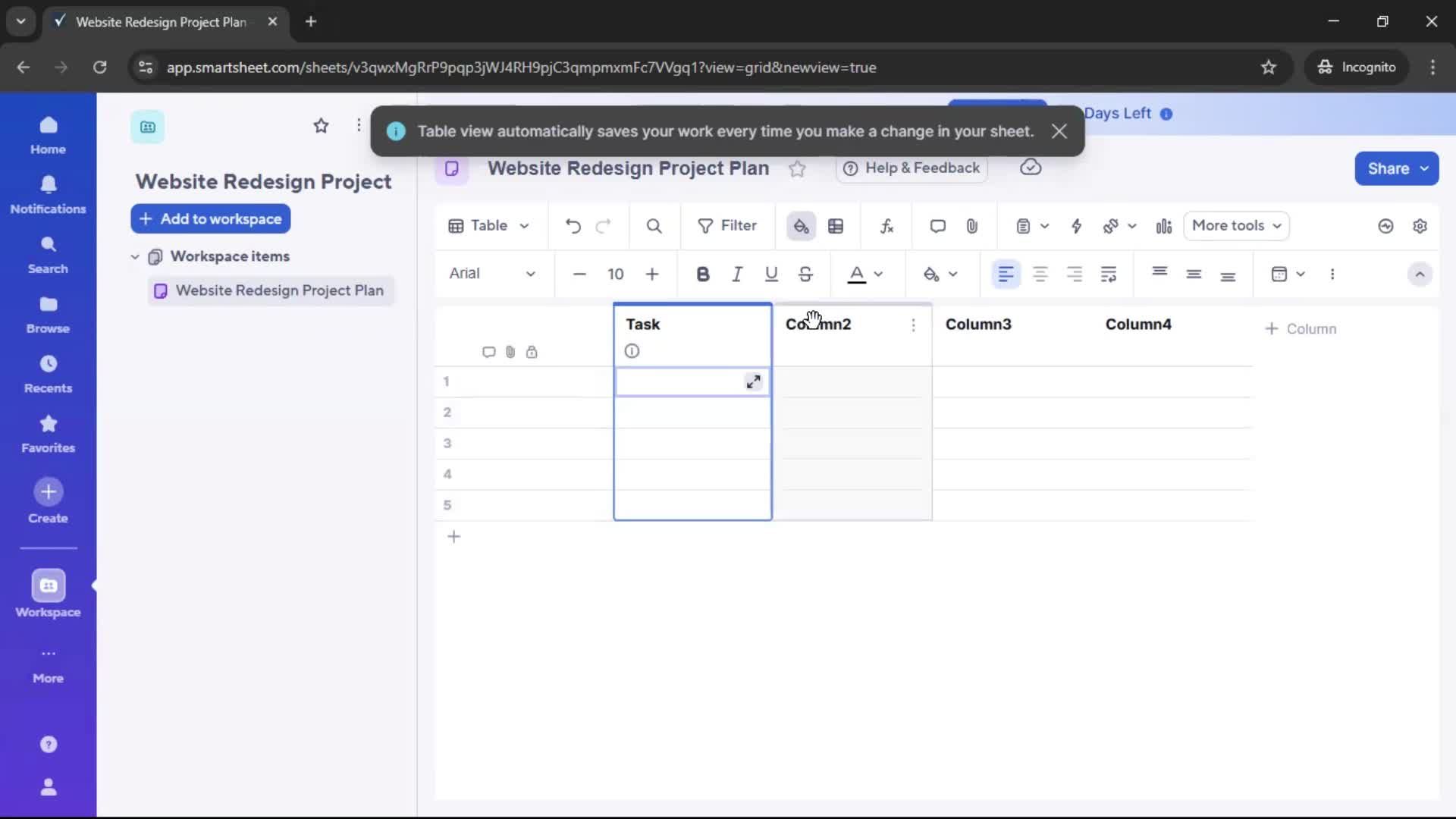Click the undo icon

point(573,226)
